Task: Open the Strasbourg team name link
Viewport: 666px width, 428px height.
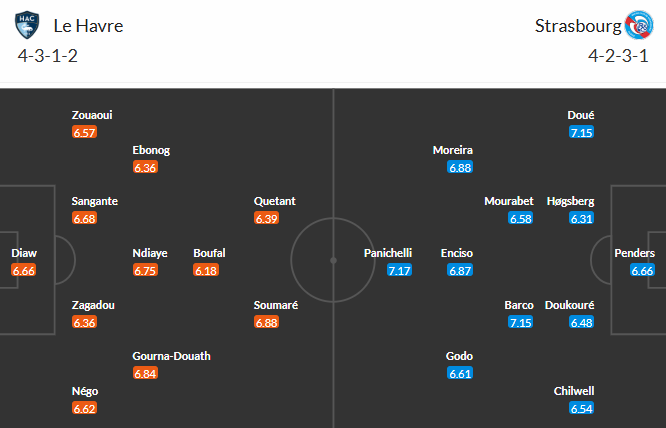Action: [x=577, y=25]
